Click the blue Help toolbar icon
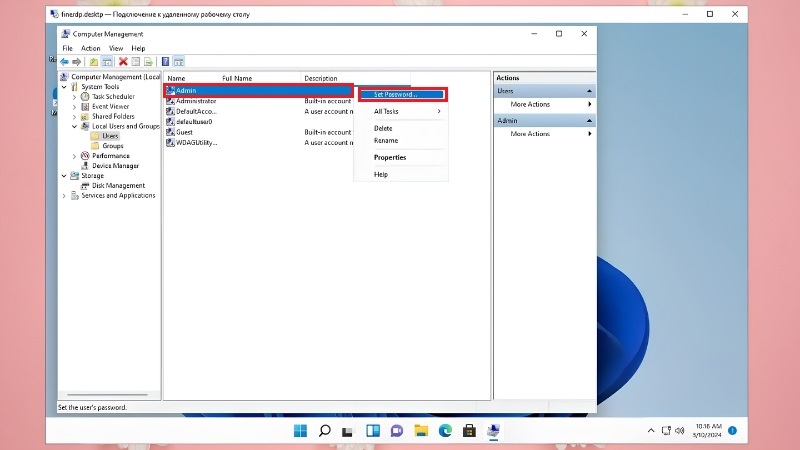This screenshot has height=450, width=800. point(165,62)
